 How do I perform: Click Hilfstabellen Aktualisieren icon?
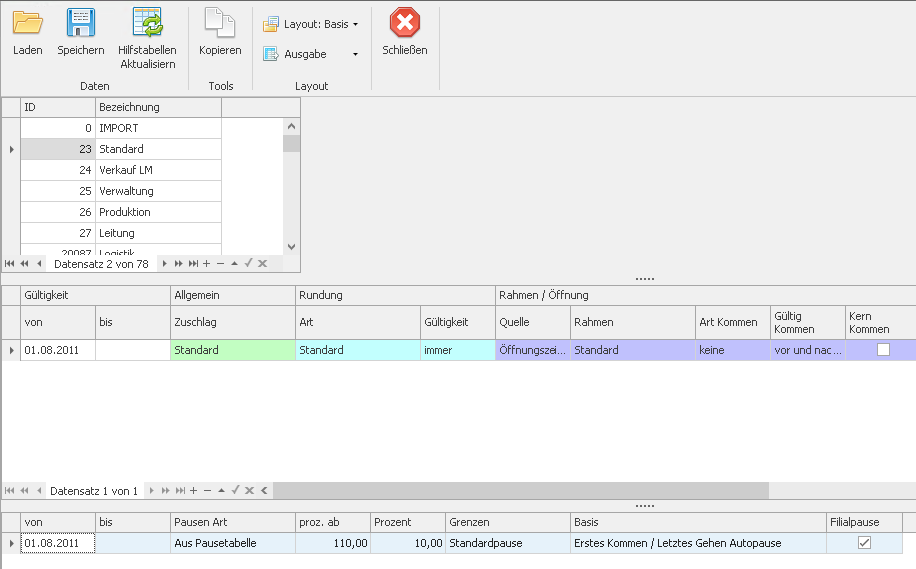click(x=147, y=23)
